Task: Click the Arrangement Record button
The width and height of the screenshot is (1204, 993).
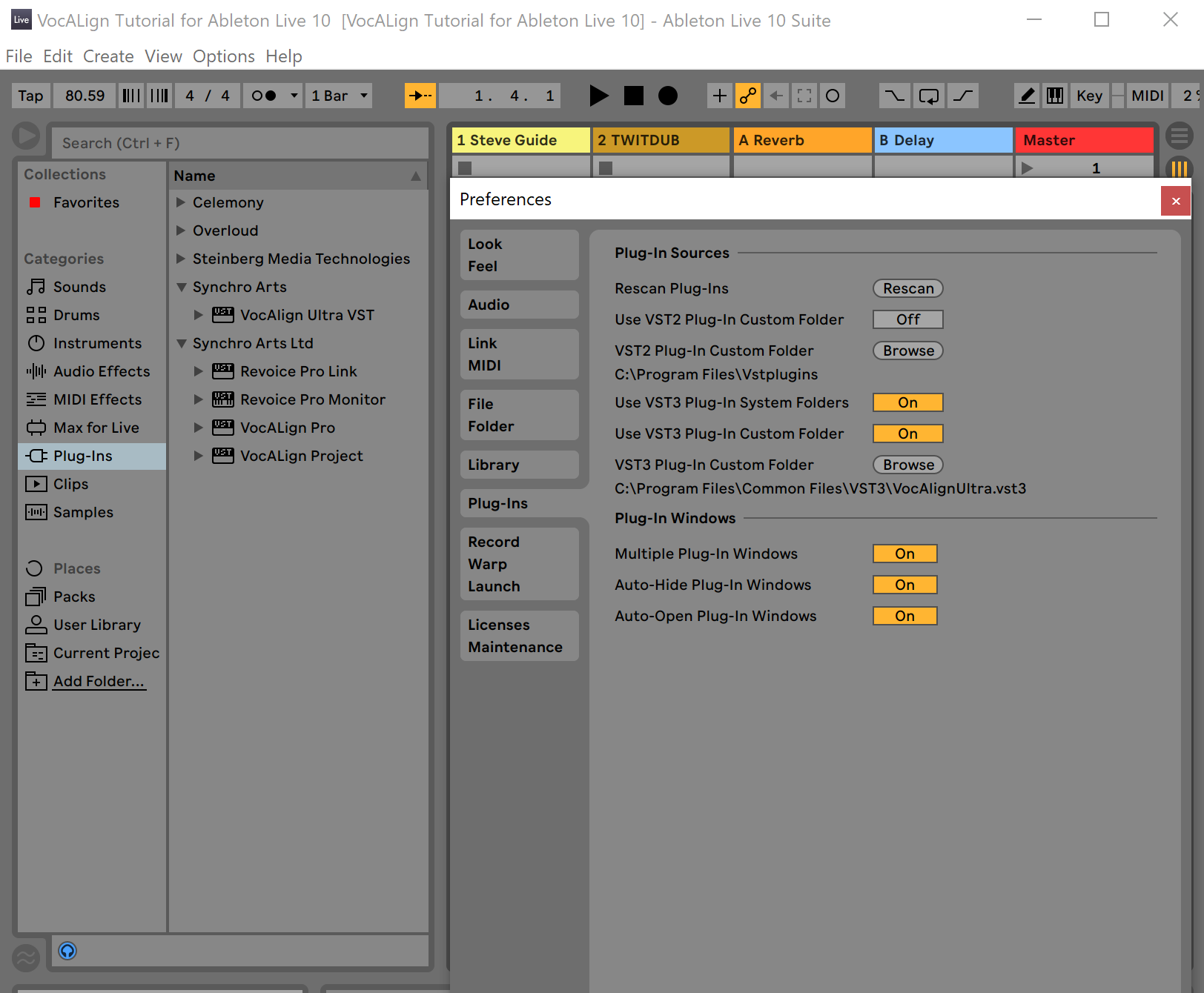Action: coord(667,96)
